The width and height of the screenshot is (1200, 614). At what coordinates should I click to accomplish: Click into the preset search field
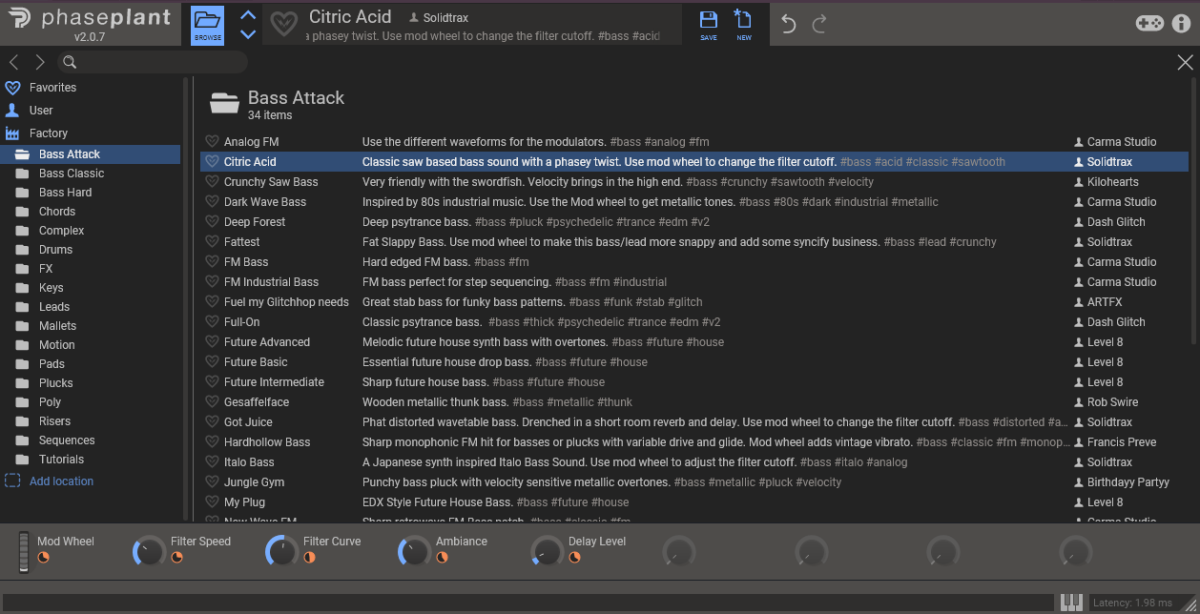coord(155,62)
